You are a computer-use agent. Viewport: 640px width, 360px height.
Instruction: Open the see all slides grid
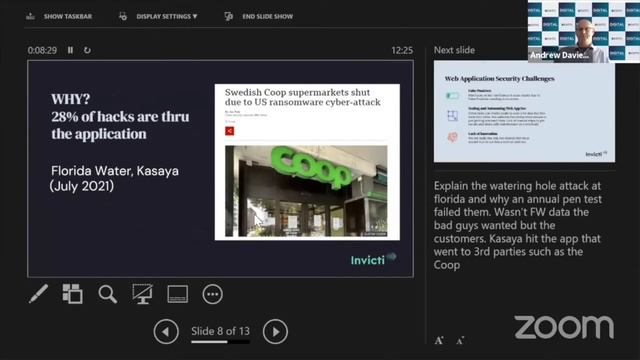(x=73, y=294)
